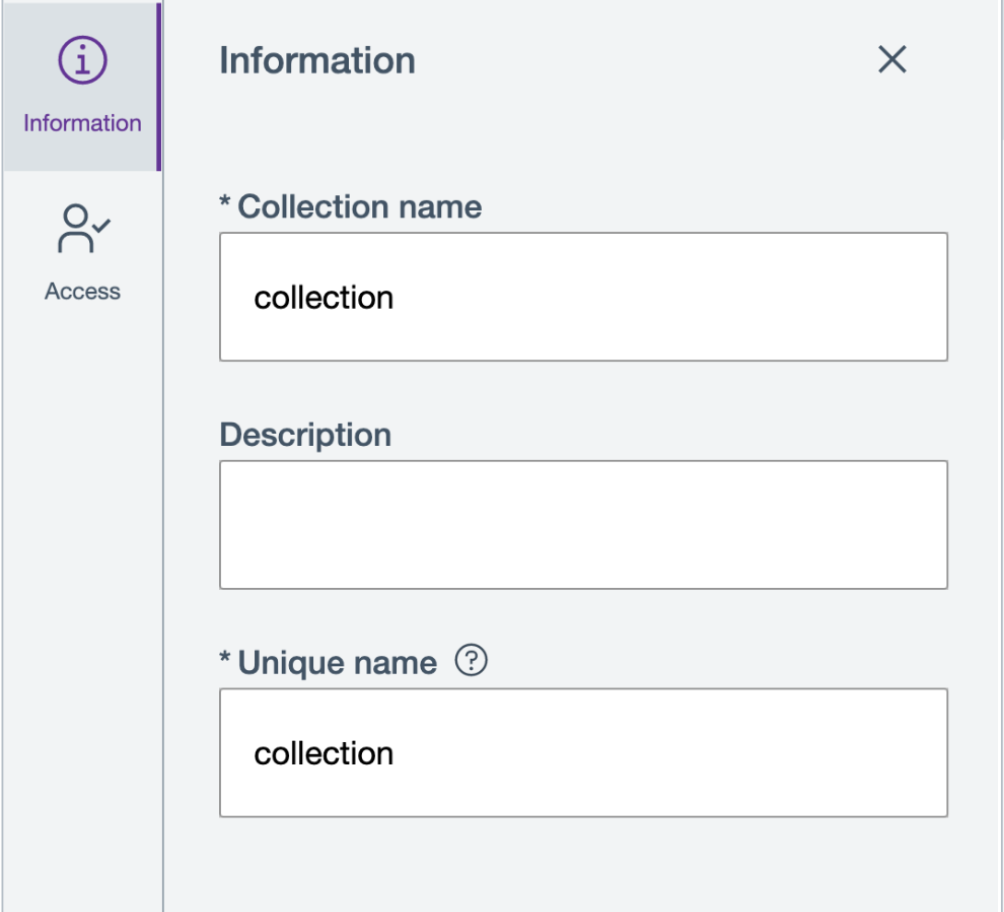Select the Access person-checkmark icon
Viewport: 1004px width, 912px height.
(x=82, y=228)
